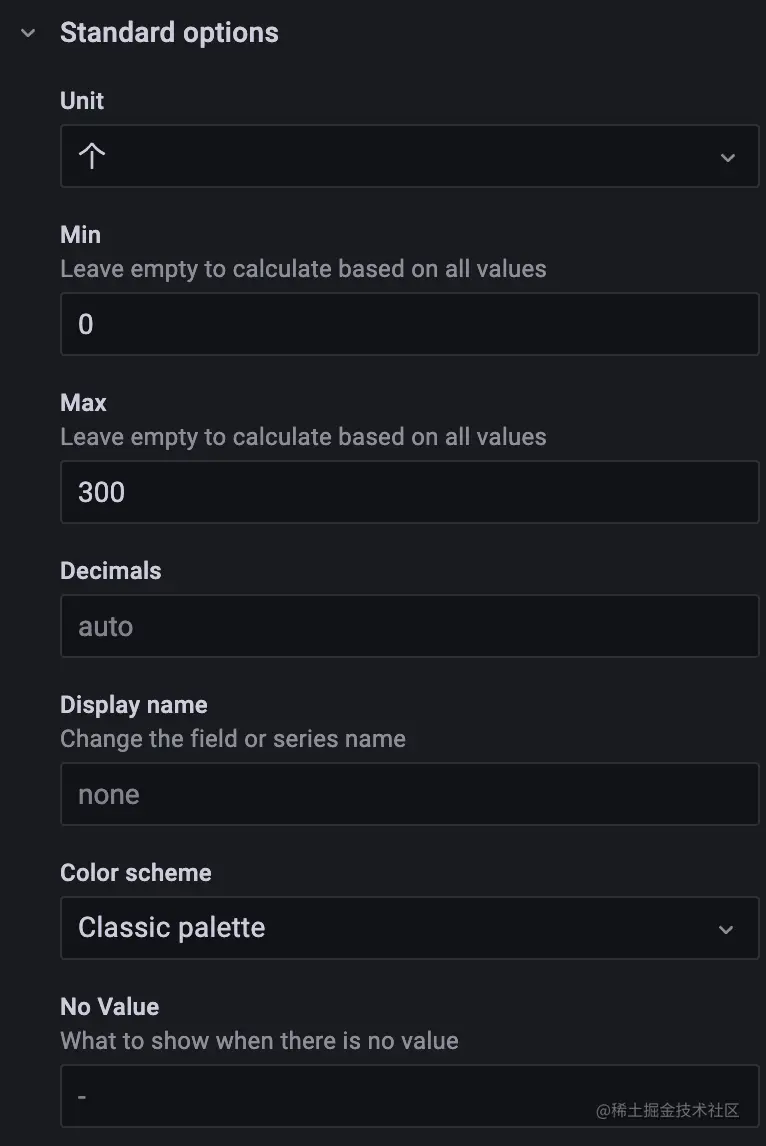Screen dimensions: 766x1146
Task: Click the Color scheme label
Action: (136, 873)
